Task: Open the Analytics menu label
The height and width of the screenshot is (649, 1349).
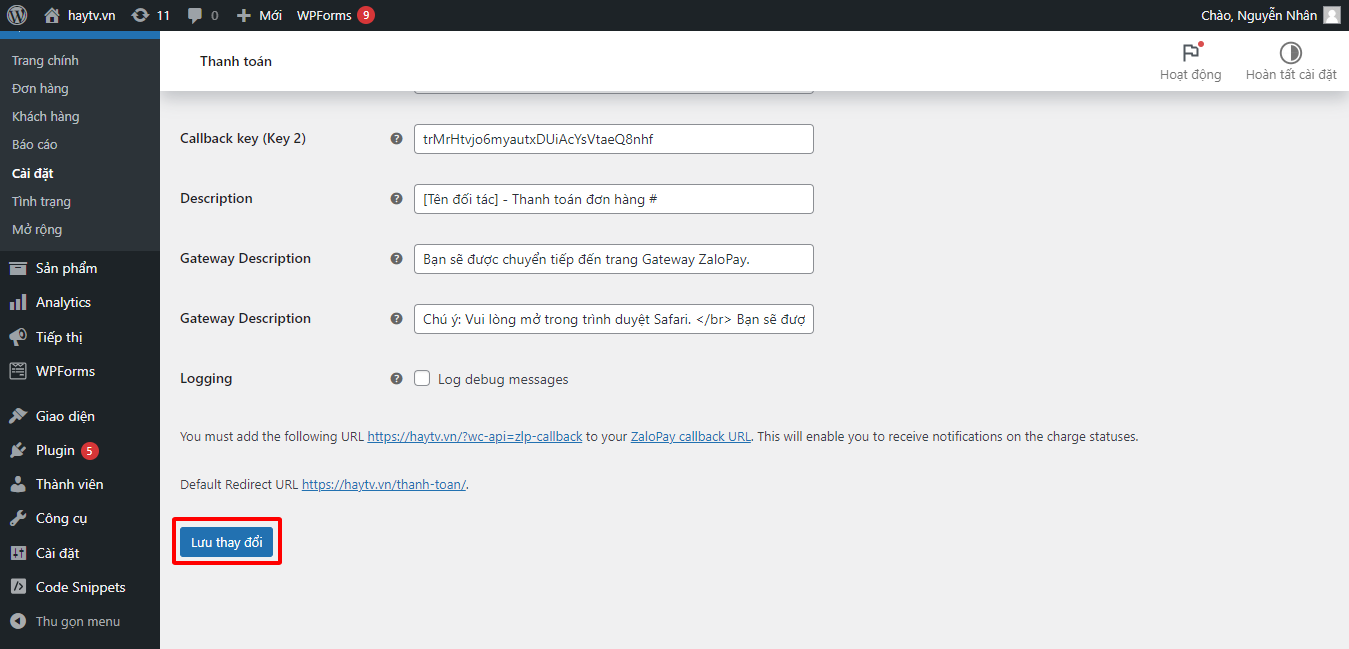Action: tap(63, 302)
